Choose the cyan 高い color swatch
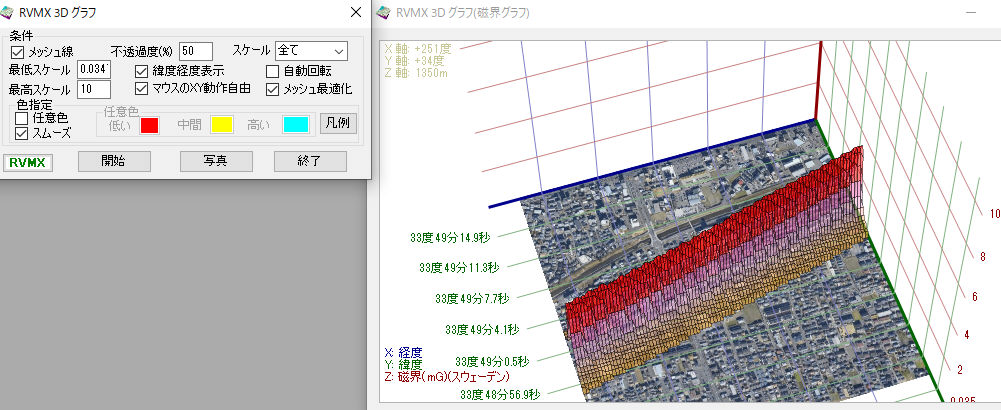This screenshot has height=410, width=1001. 295,125
